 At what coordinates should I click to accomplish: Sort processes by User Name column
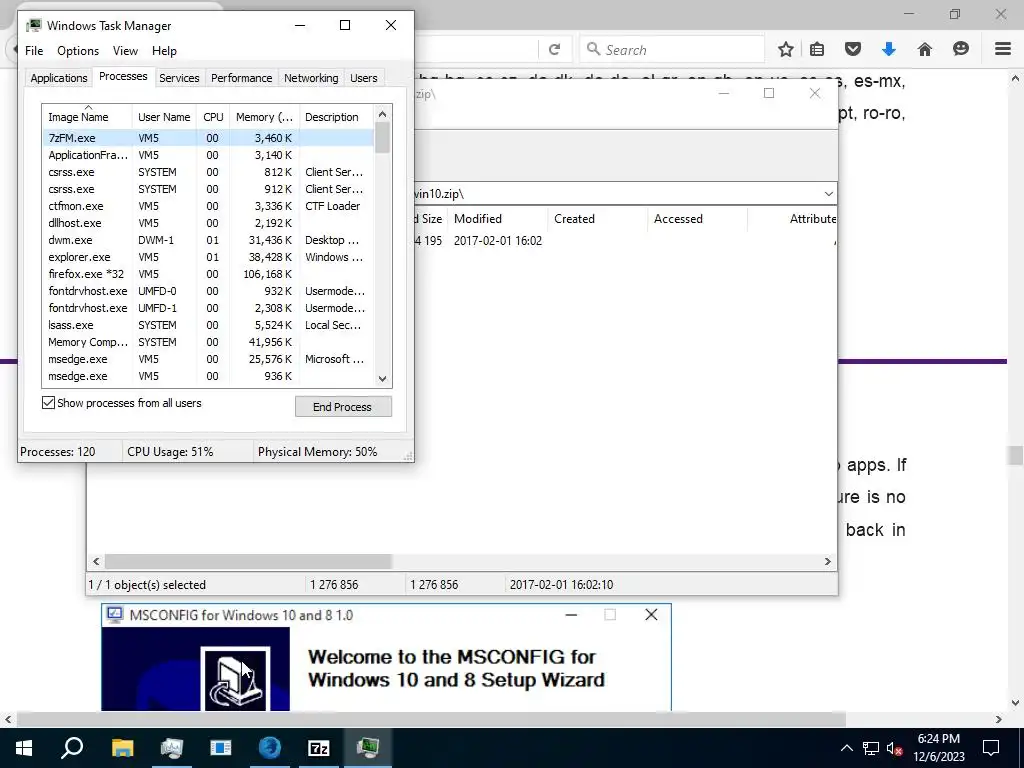point(164,117)
